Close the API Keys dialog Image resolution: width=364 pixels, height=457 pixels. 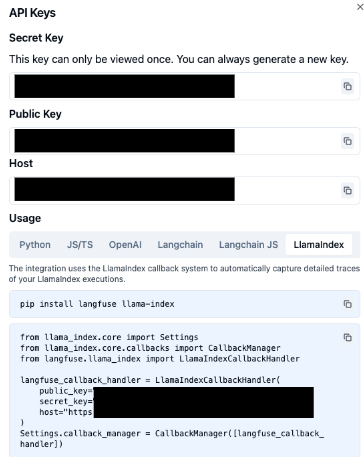(x=360, y=7)
